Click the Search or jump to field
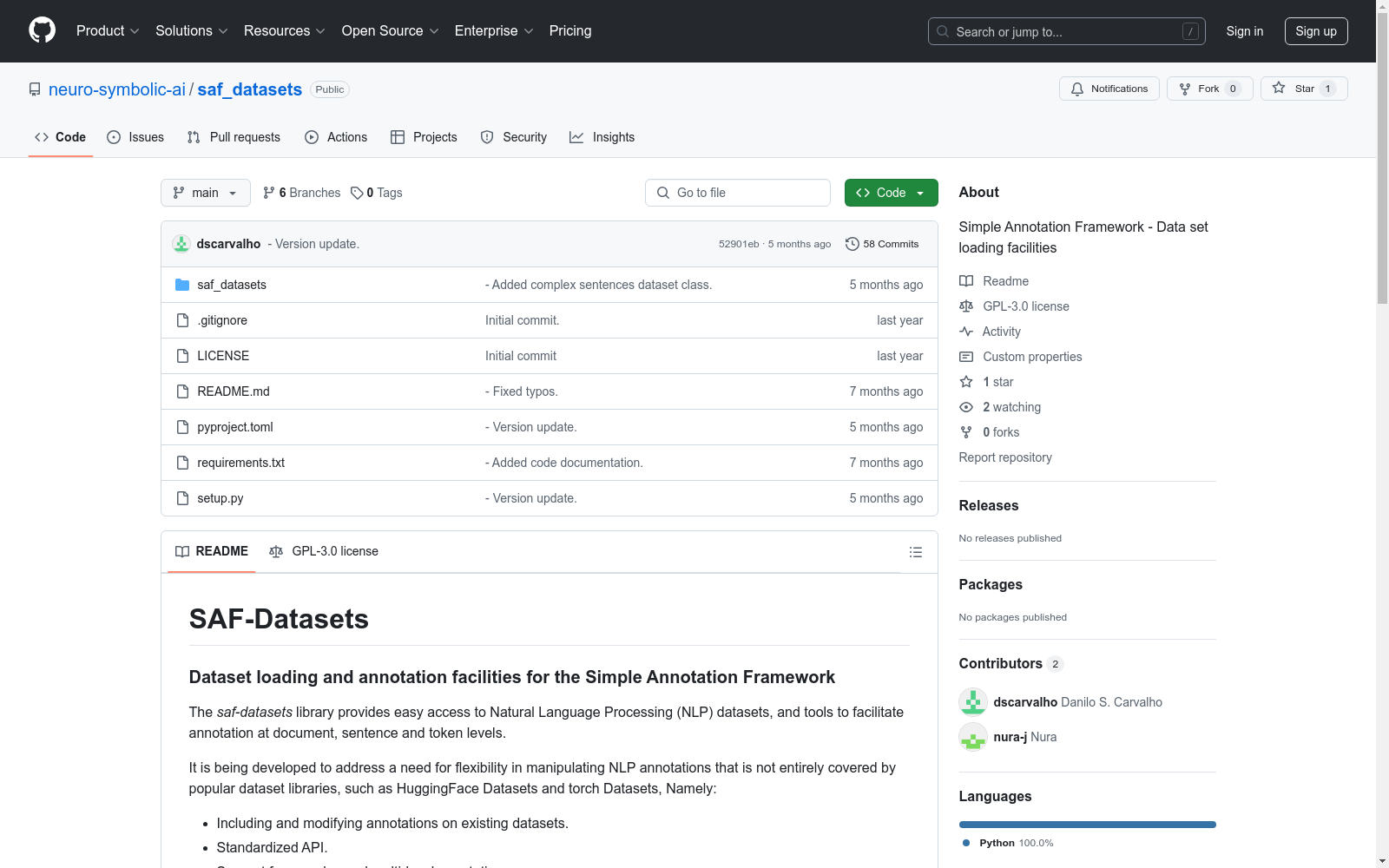Screen dimensions: 1389x868 pyautogui.click(x=1067, y=31)
